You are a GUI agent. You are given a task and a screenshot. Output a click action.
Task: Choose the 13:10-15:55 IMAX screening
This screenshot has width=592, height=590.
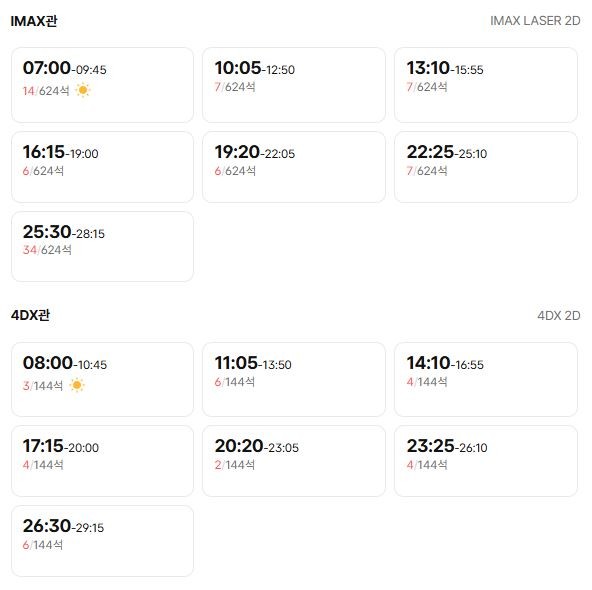tap(486, 85)
